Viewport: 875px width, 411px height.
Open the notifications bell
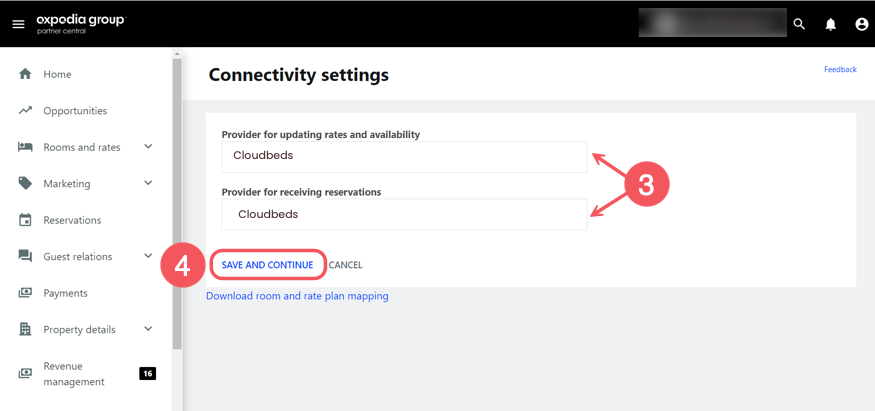830,24
